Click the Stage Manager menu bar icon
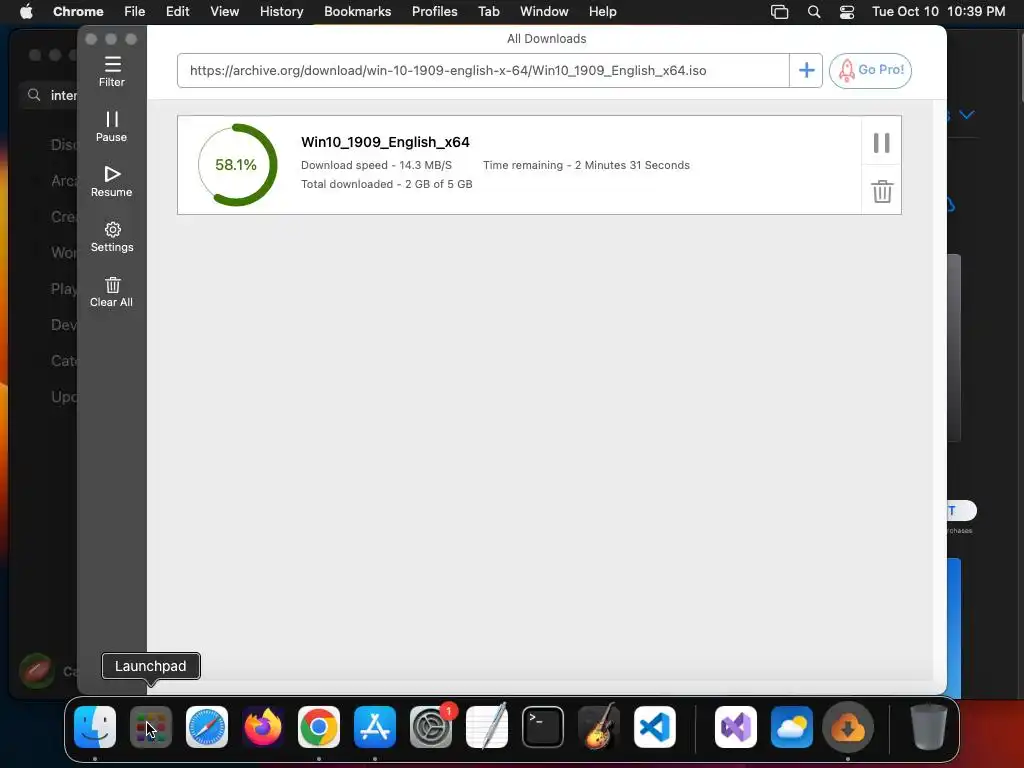Screen dimensions: 1024x768 coord(780,12)
